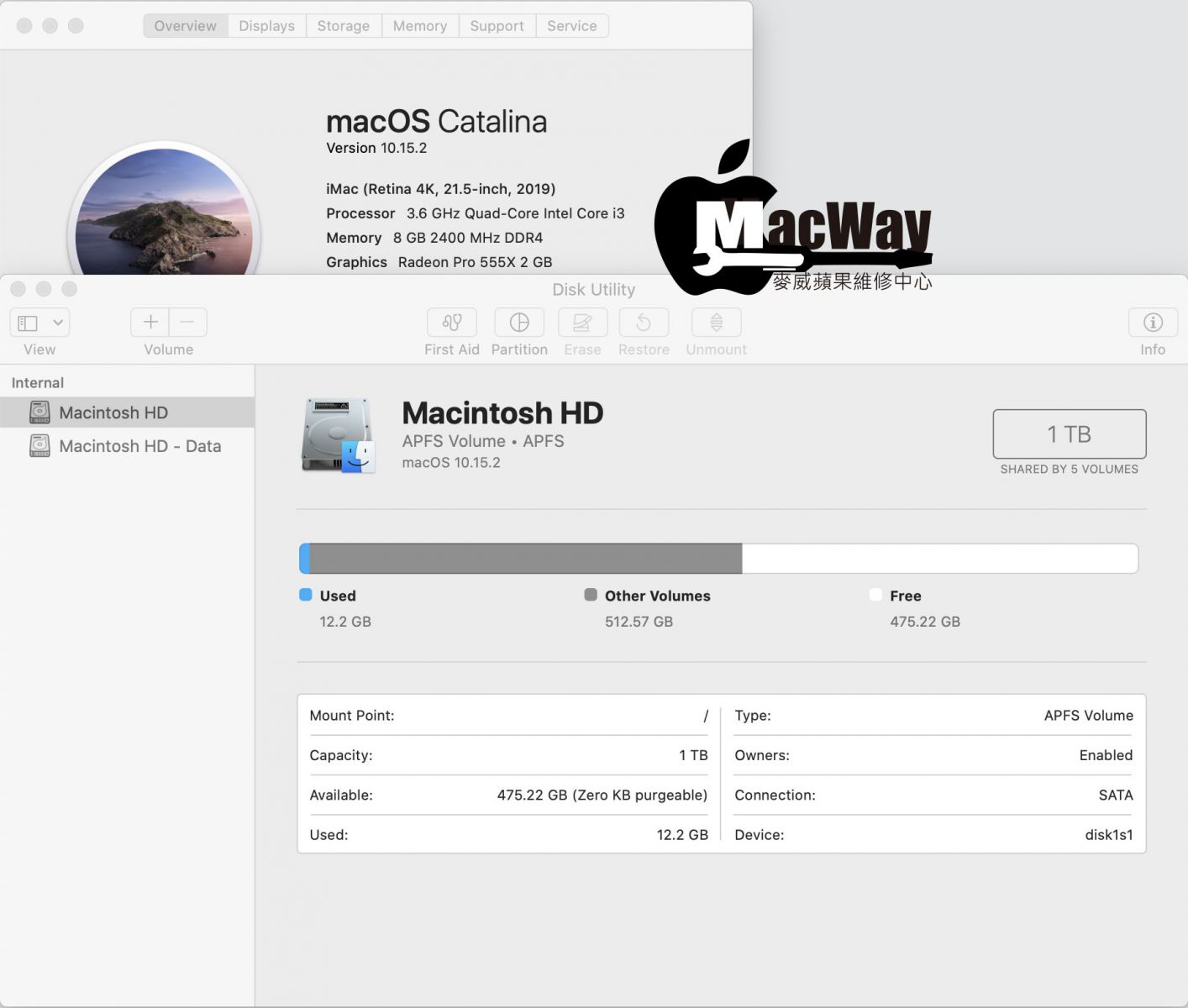Open the Service tab
Screen dimensions: 1188x1008
(x=572, y=26)
